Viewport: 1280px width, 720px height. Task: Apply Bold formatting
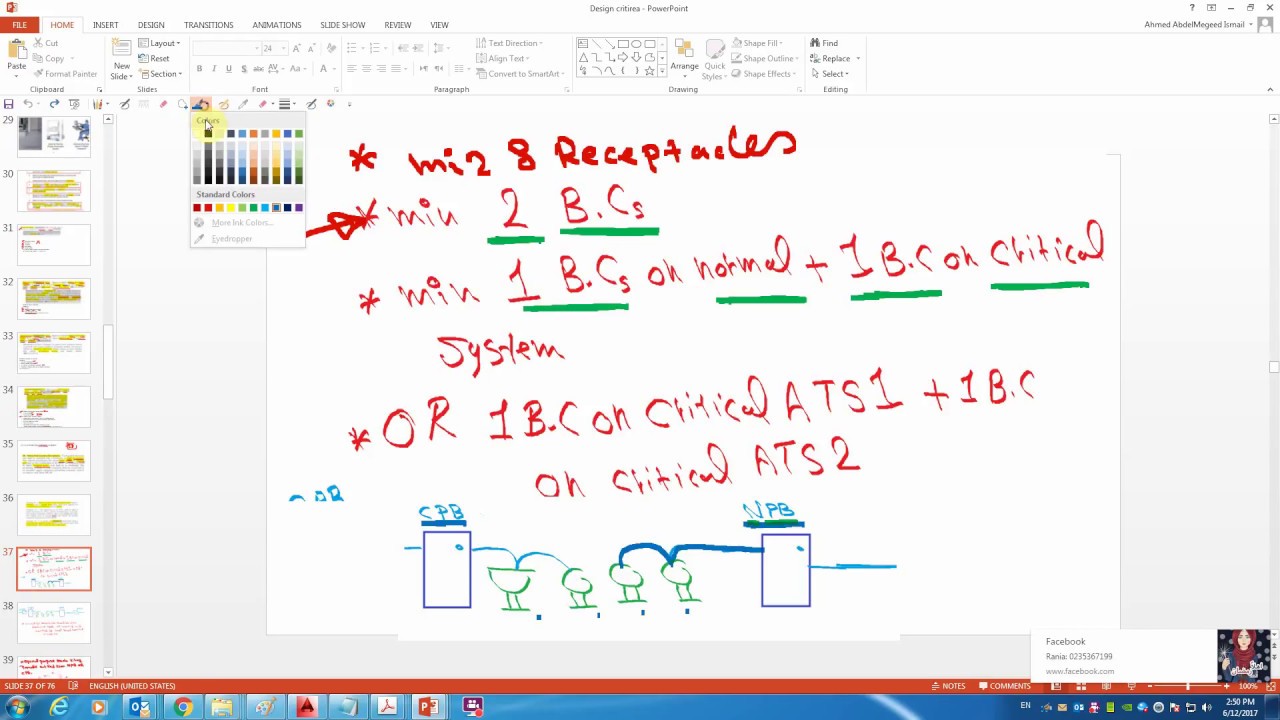199,69
